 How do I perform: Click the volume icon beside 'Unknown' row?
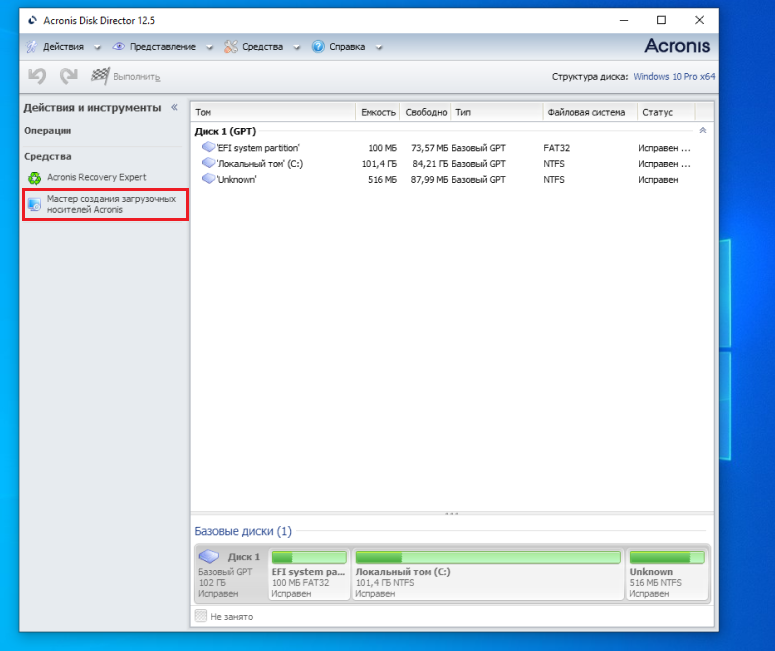coord(209,178)
